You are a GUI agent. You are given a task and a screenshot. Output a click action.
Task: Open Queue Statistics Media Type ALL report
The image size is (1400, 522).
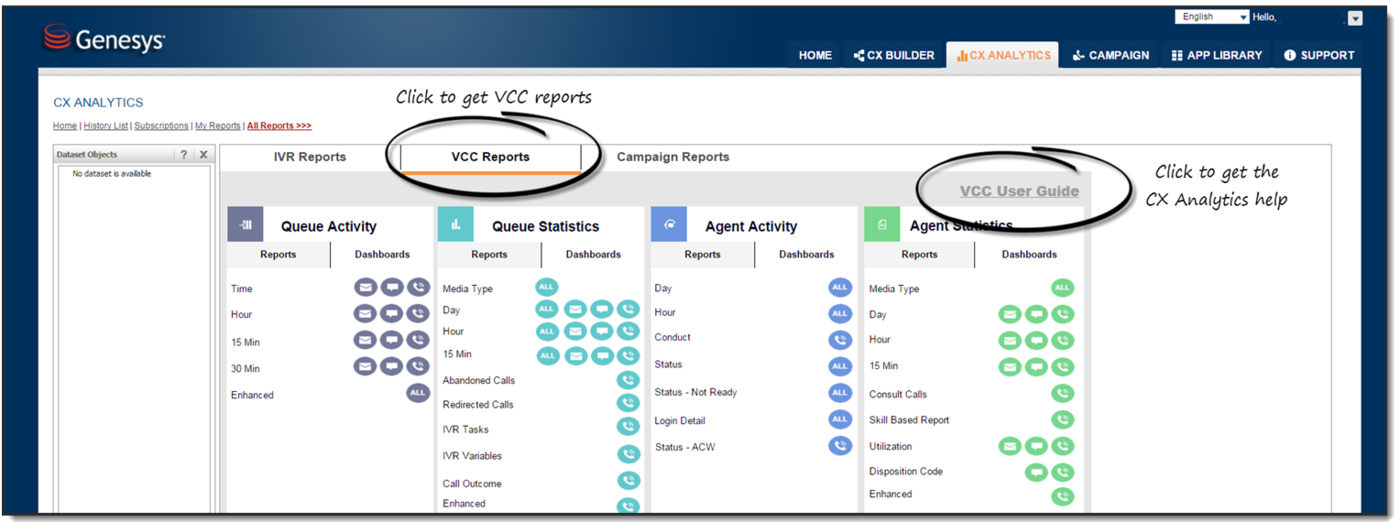coord(547,288)
